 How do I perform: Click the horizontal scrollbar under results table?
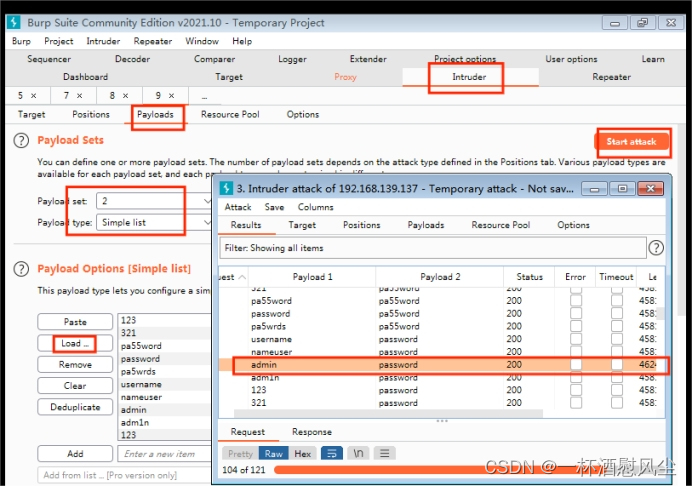(x=388, y=413)
